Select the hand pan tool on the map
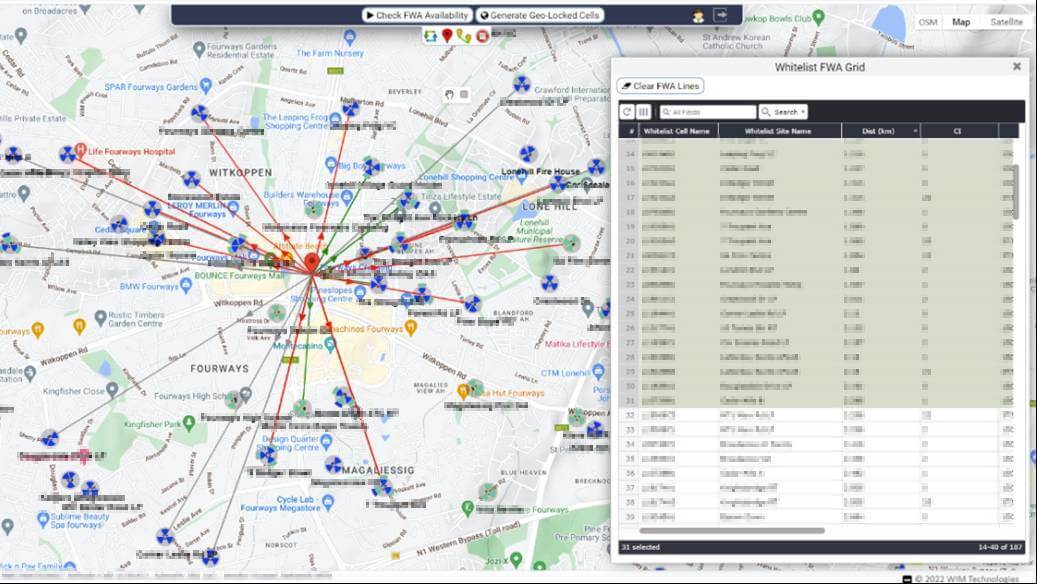This screenshot has width=1037, height=584. click(x=450, y=94)
